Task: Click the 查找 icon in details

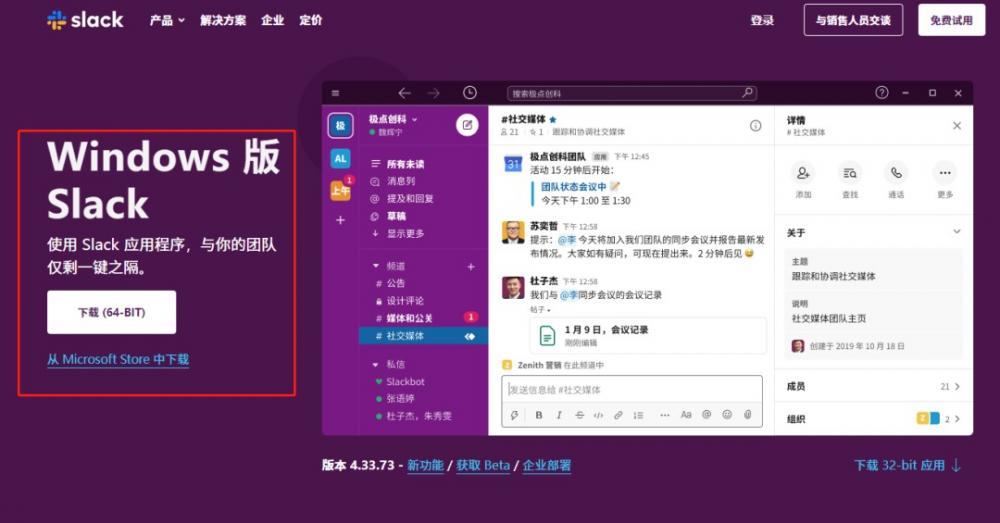Action: (x=850, y=173)
